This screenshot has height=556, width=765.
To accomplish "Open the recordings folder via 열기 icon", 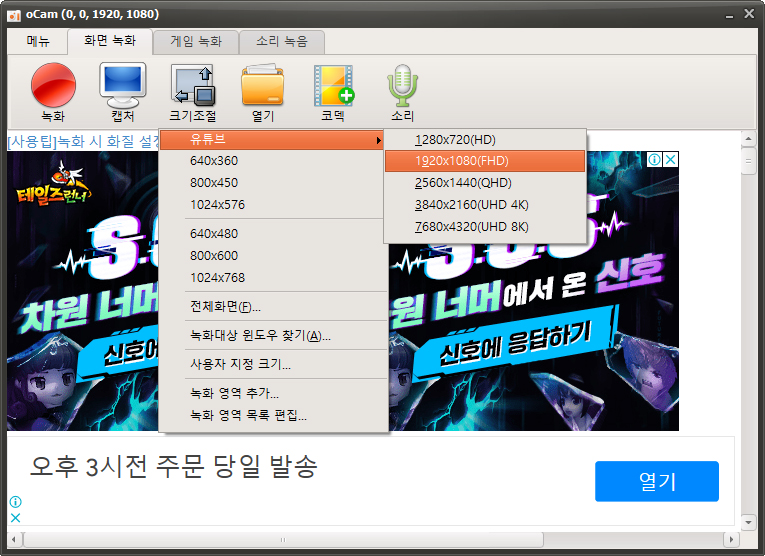I will tap(262, 92).
